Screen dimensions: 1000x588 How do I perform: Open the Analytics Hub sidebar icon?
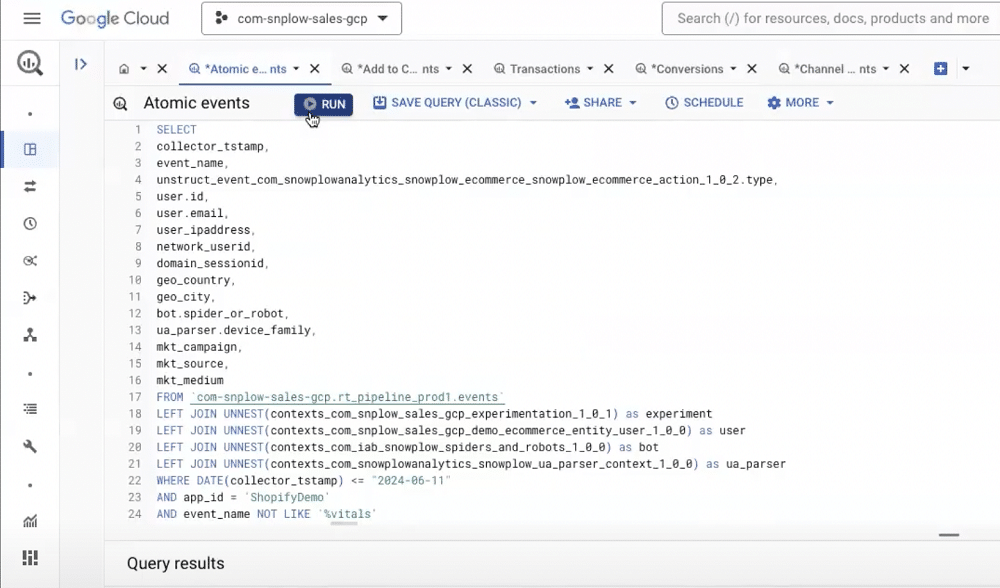click(x=30, y=261)
